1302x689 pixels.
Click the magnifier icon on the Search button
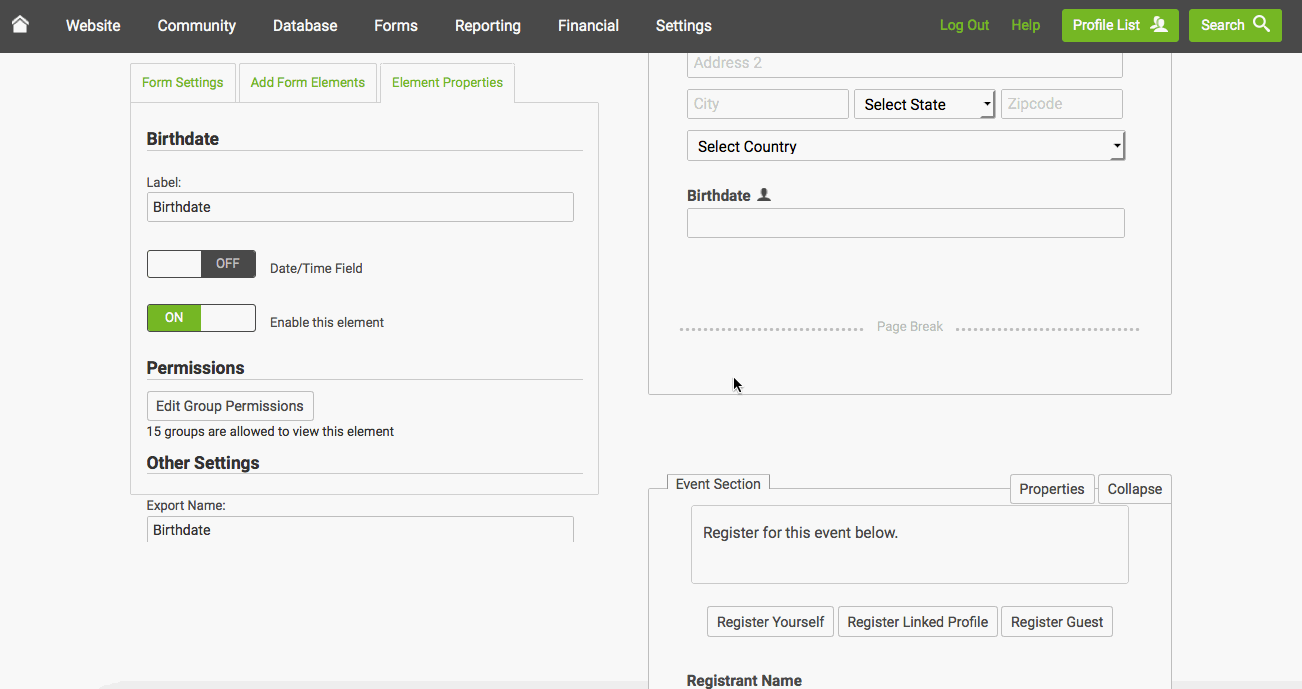tap(1259, 24)
